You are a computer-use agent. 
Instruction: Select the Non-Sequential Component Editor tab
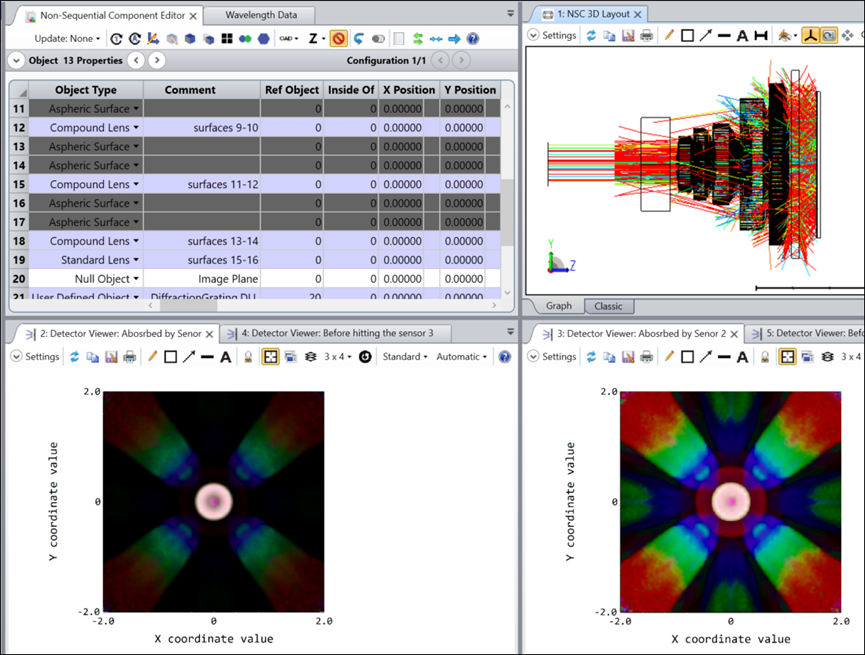[112, 15]
